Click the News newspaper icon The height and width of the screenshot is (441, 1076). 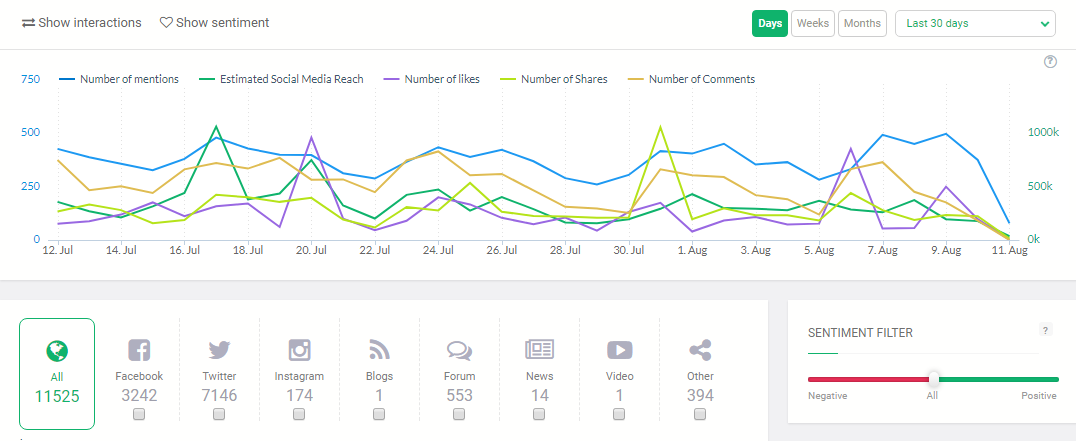(539, 350)
